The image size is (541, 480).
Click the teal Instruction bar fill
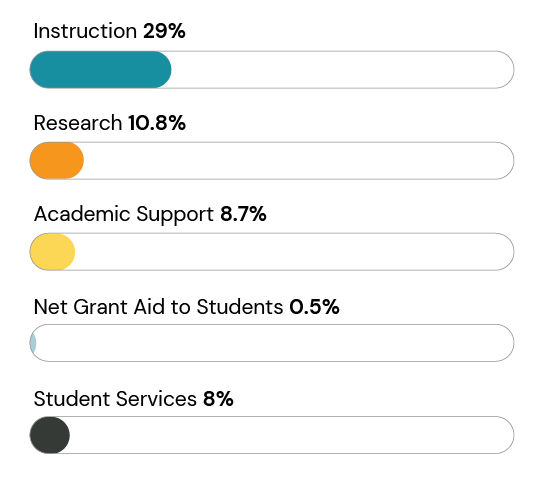(100, 70)
